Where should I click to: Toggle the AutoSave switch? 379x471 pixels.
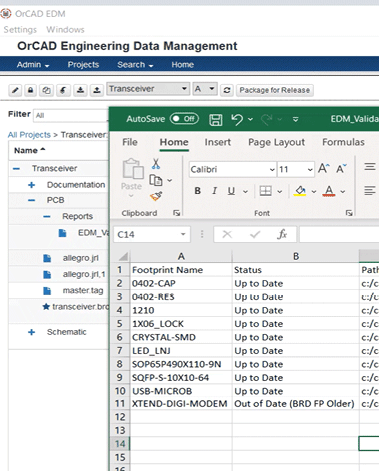(184, 119)
